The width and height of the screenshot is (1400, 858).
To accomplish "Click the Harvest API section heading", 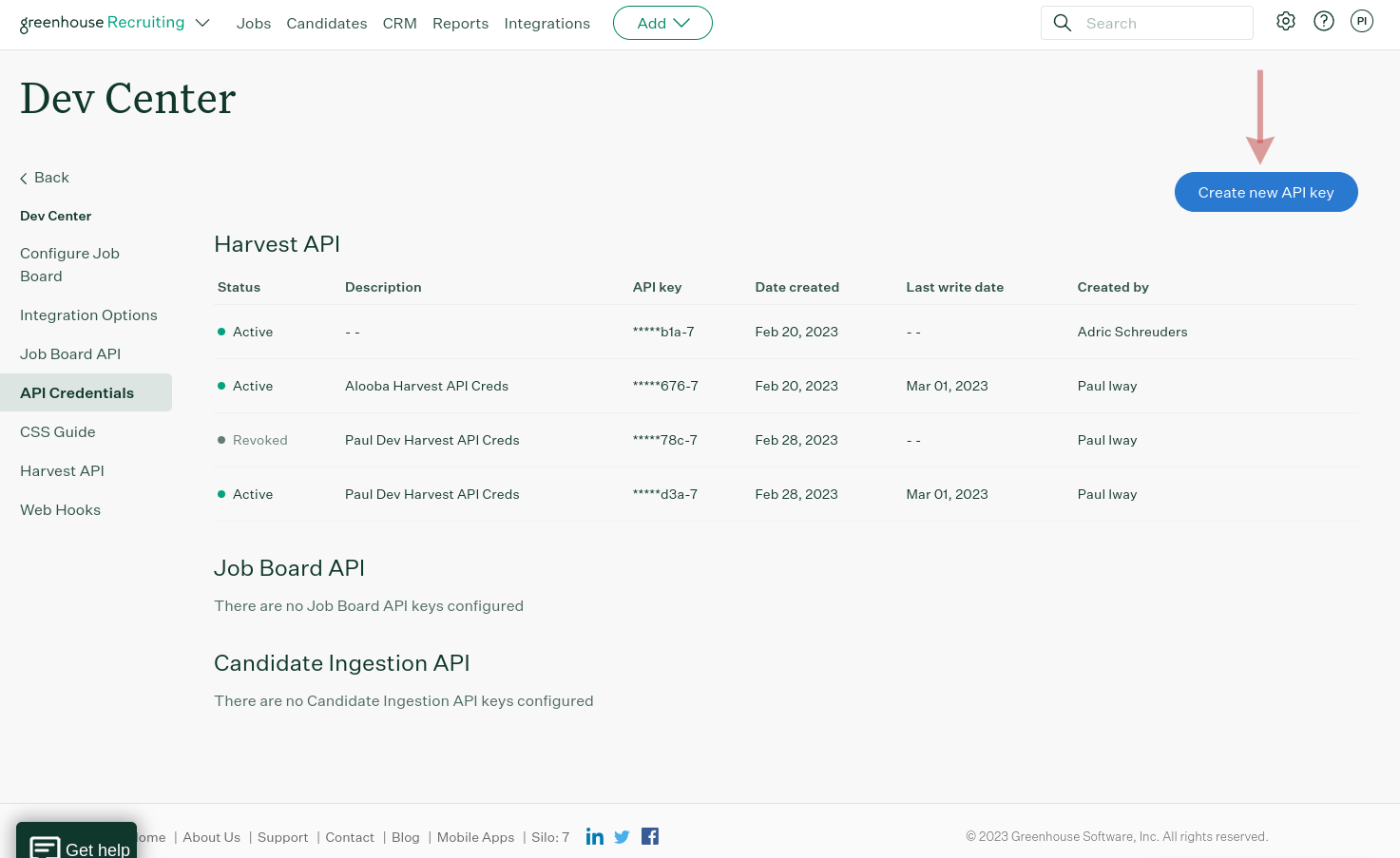I will [278, 244].
